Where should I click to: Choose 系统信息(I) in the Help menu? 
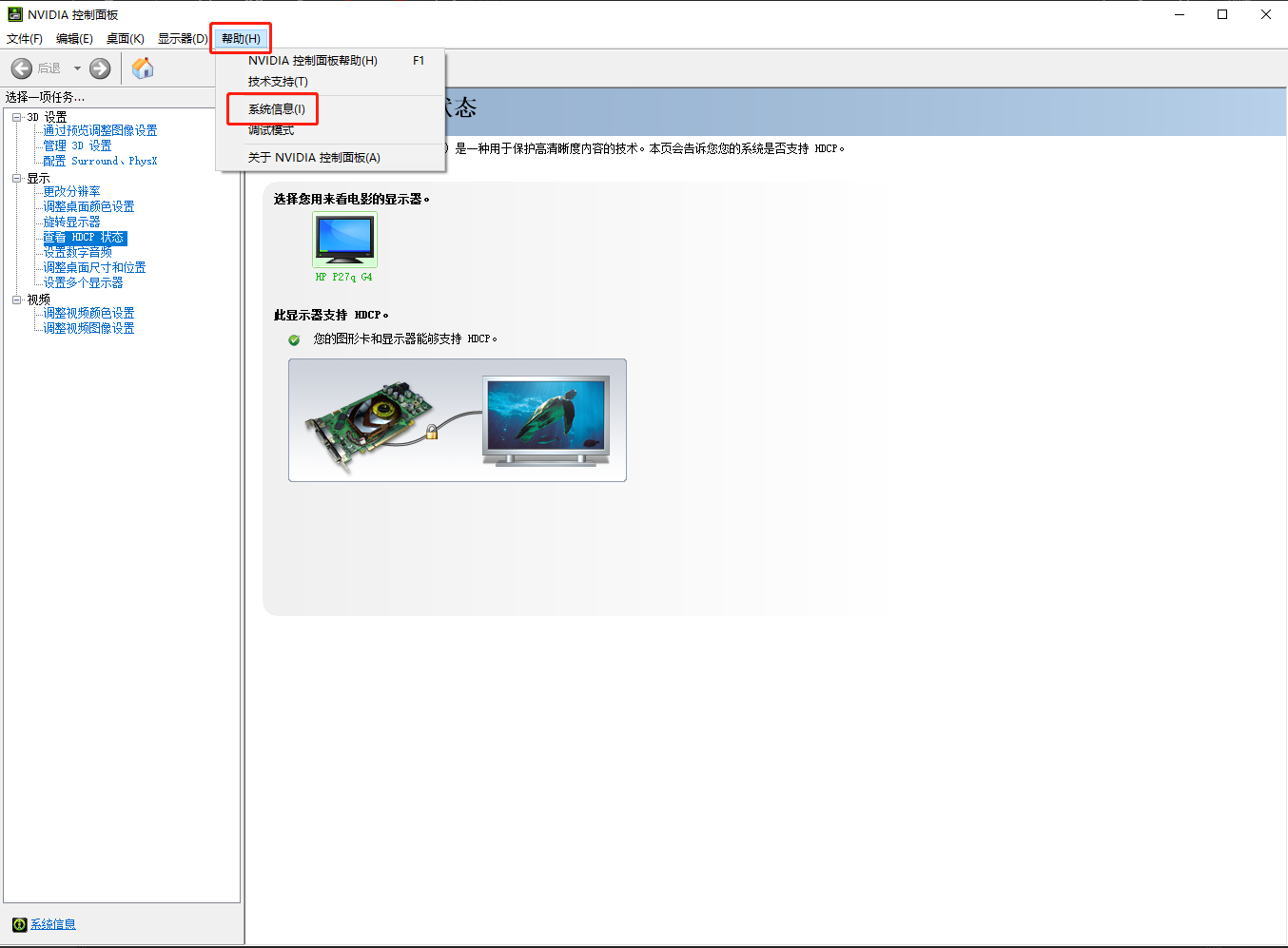pyautogui.click(x=330, y=109)
